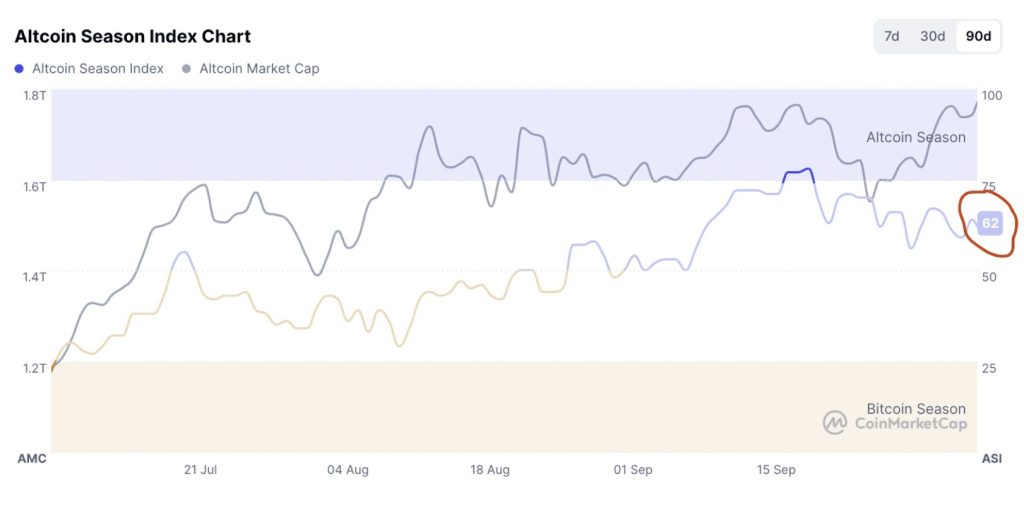Click the Altcoin Season Index Chart title

point(132,36)
